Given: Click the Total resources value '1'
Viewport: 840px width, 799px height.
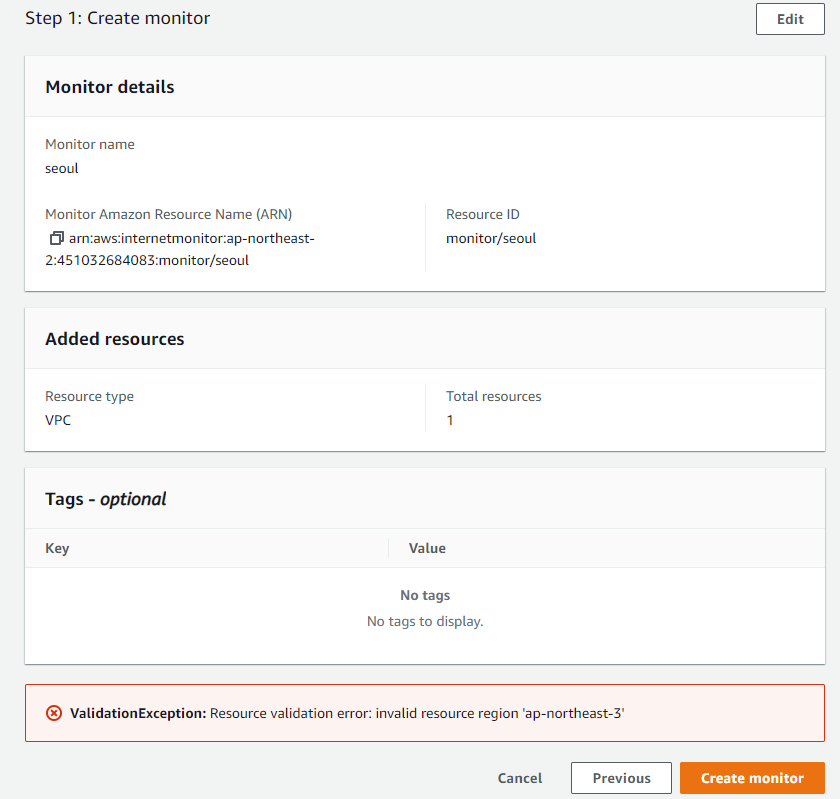Looking at the screenshot, I should tap(450, 420).
